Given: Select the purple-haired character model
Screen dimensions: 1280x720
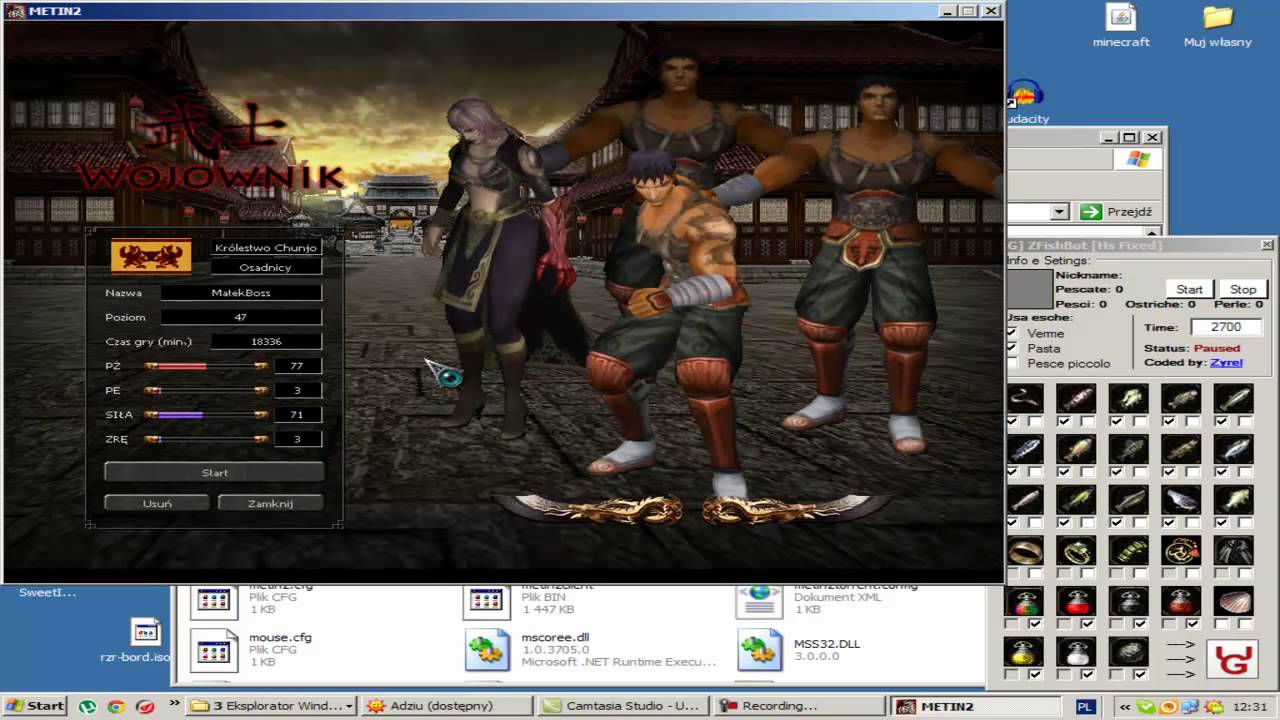Looking at the screenshot, I should pyautogui.click(x=492, y=265).
